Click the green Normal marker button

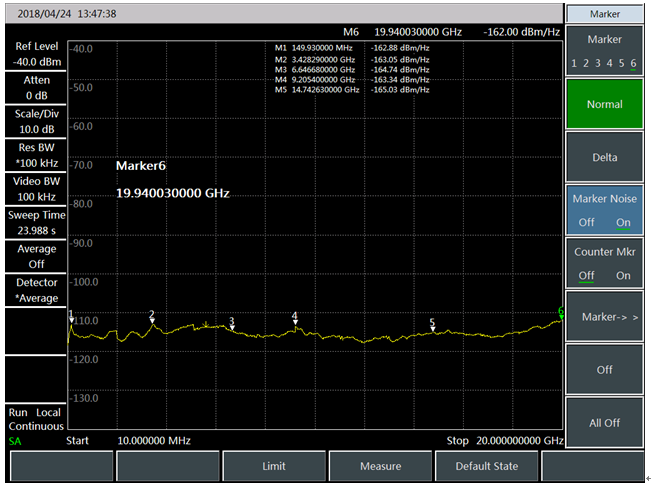[604, 104]
